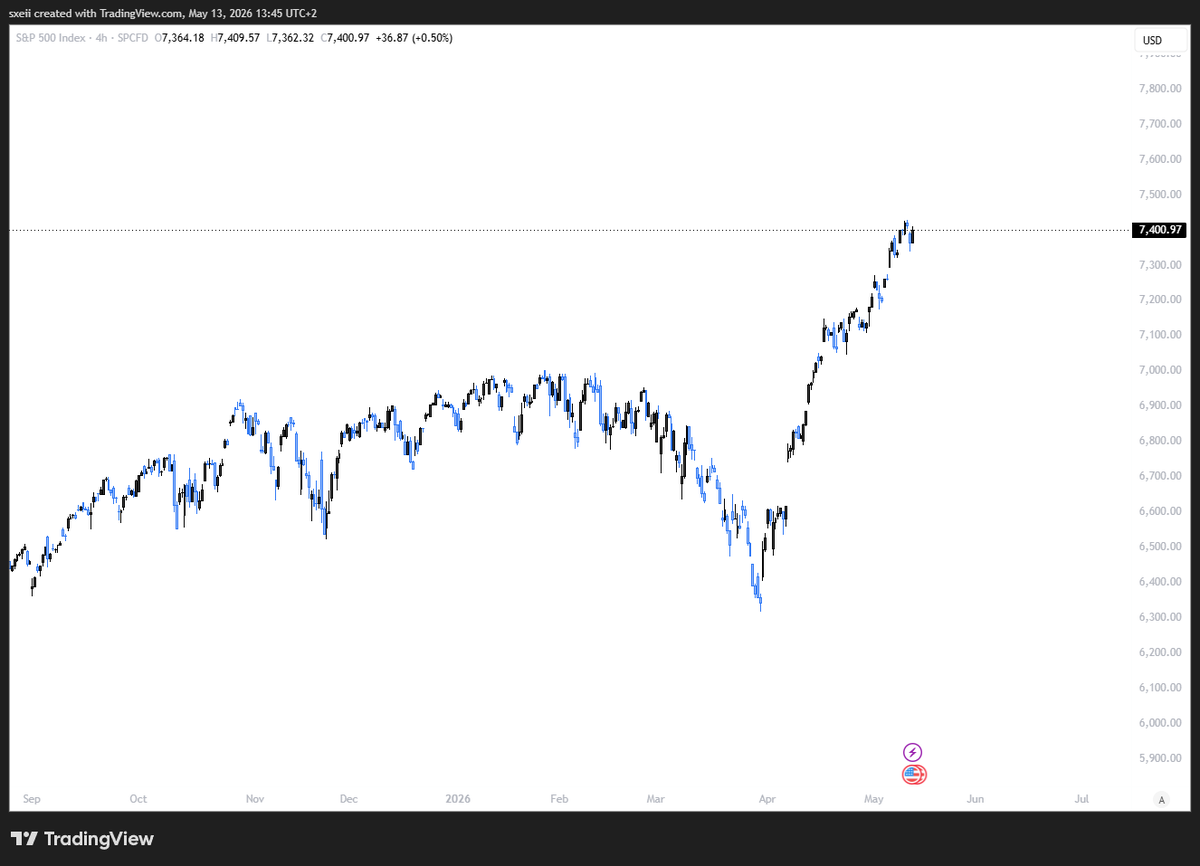
Task: Click the purple lightning event icon
Action: tap(912, 752)
